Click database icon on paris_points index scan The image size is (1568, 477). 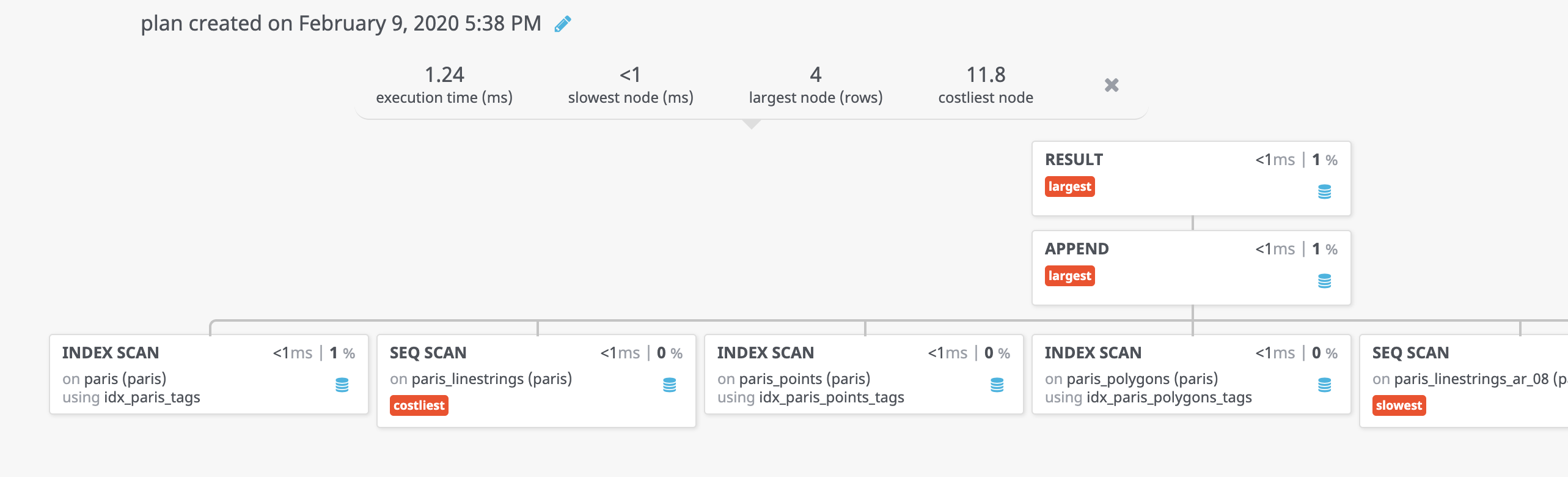[x=997, y=385]
